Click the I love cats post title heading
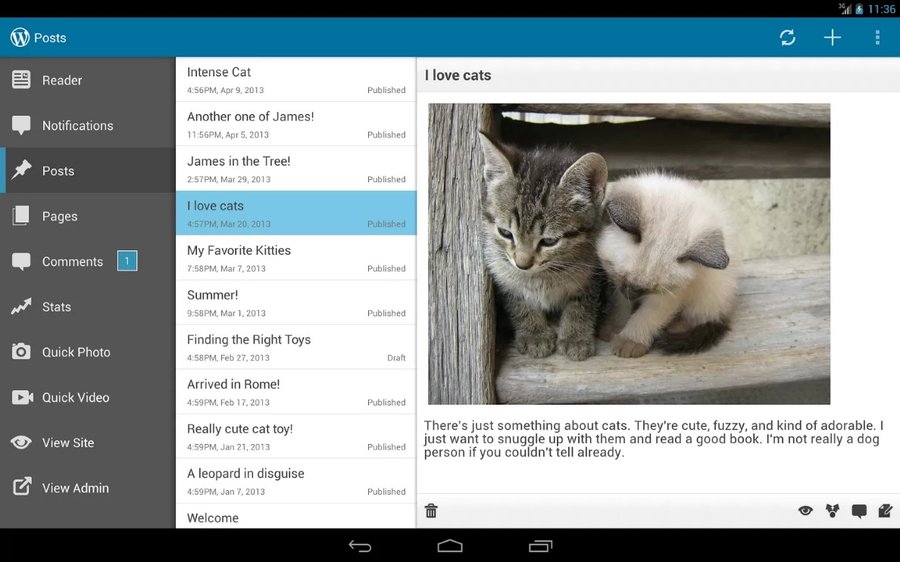The image size is (900, 562). 458,75
